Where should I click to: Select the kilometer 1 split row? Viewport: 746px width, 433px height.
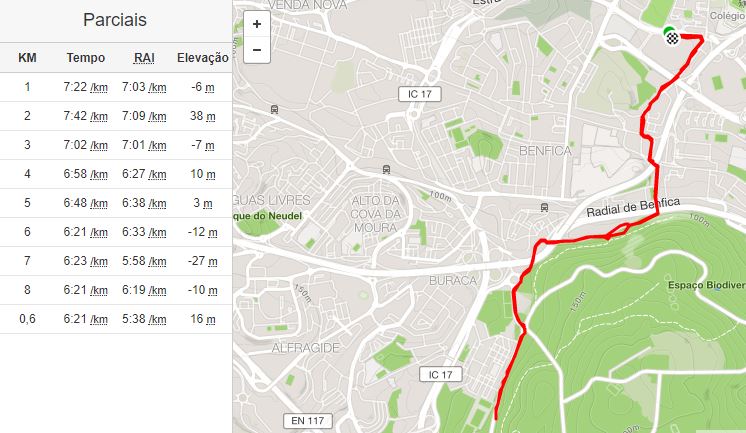click(x=116, y=87)
